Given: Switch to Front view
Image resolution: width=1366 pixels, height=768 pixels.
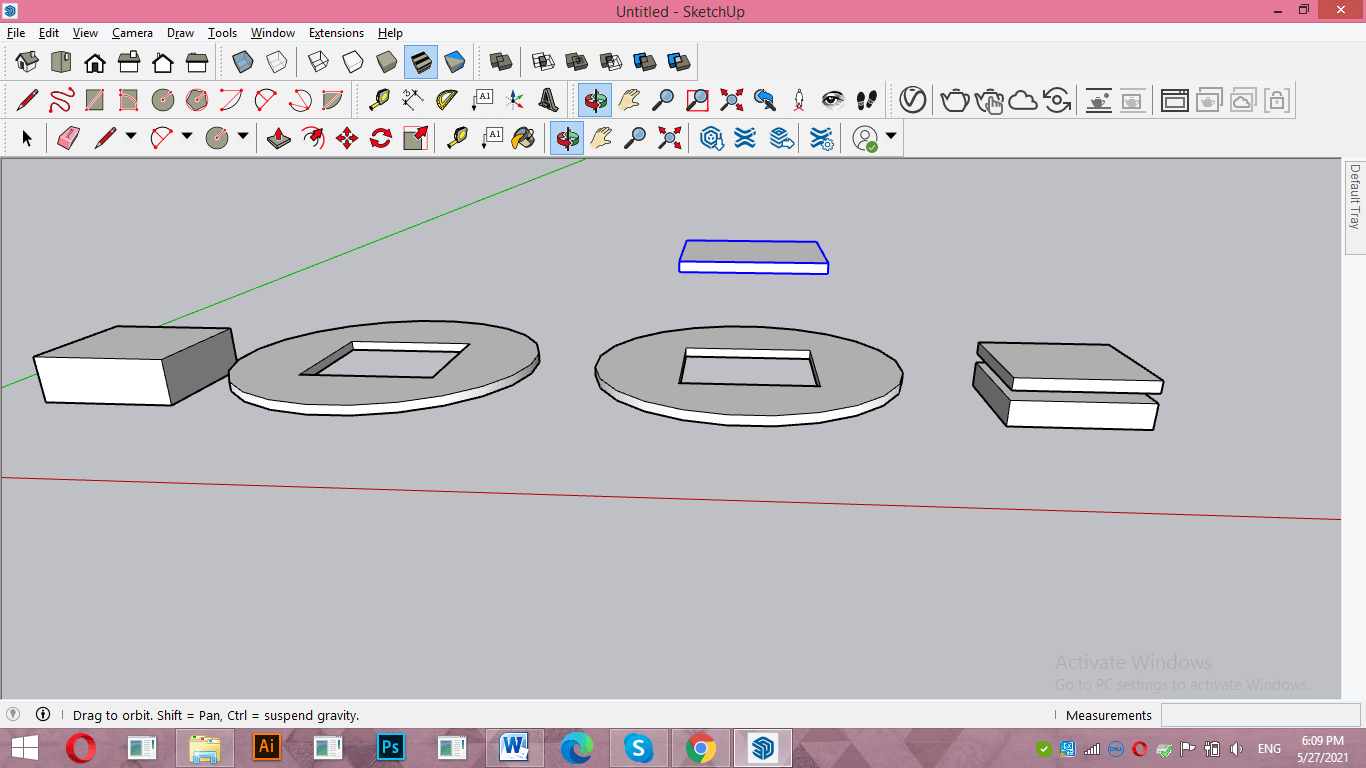Looking at the screenshot, I should [95, 62].
